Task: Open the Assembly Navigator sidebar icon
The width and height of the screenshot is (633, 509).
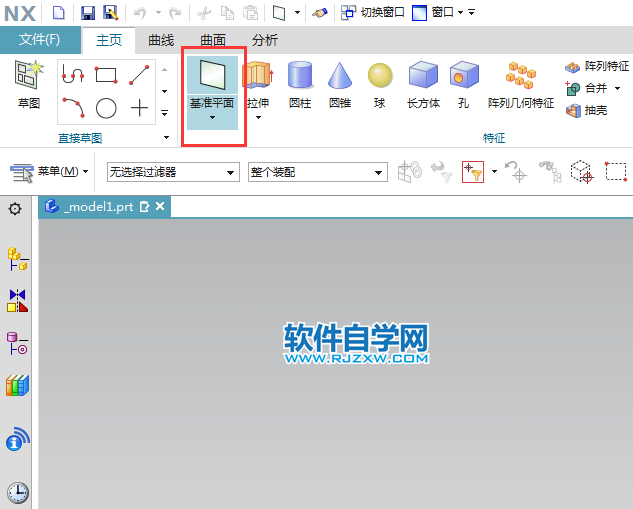Action: click(18, 259)
